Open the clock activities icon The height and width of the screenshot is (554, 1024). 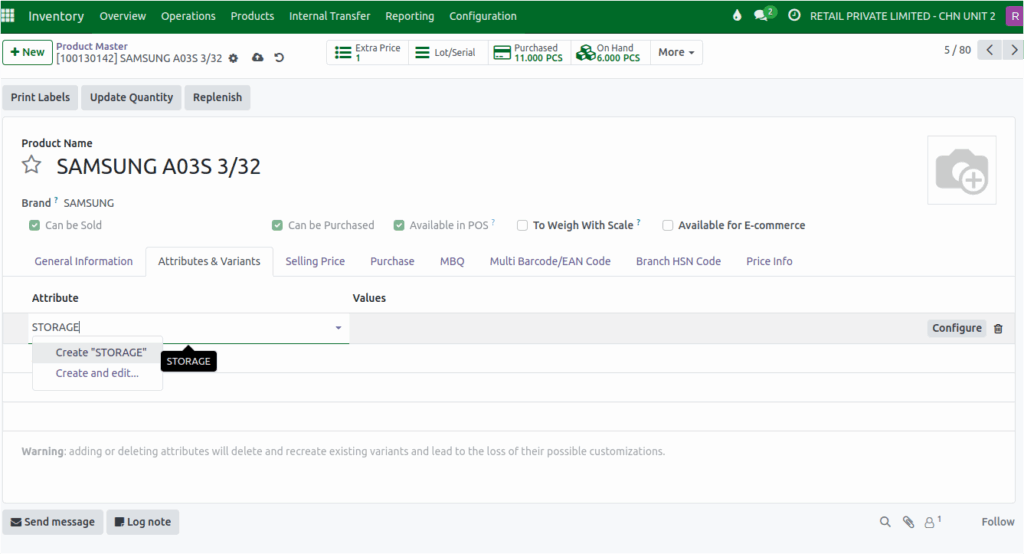[793, 15]
